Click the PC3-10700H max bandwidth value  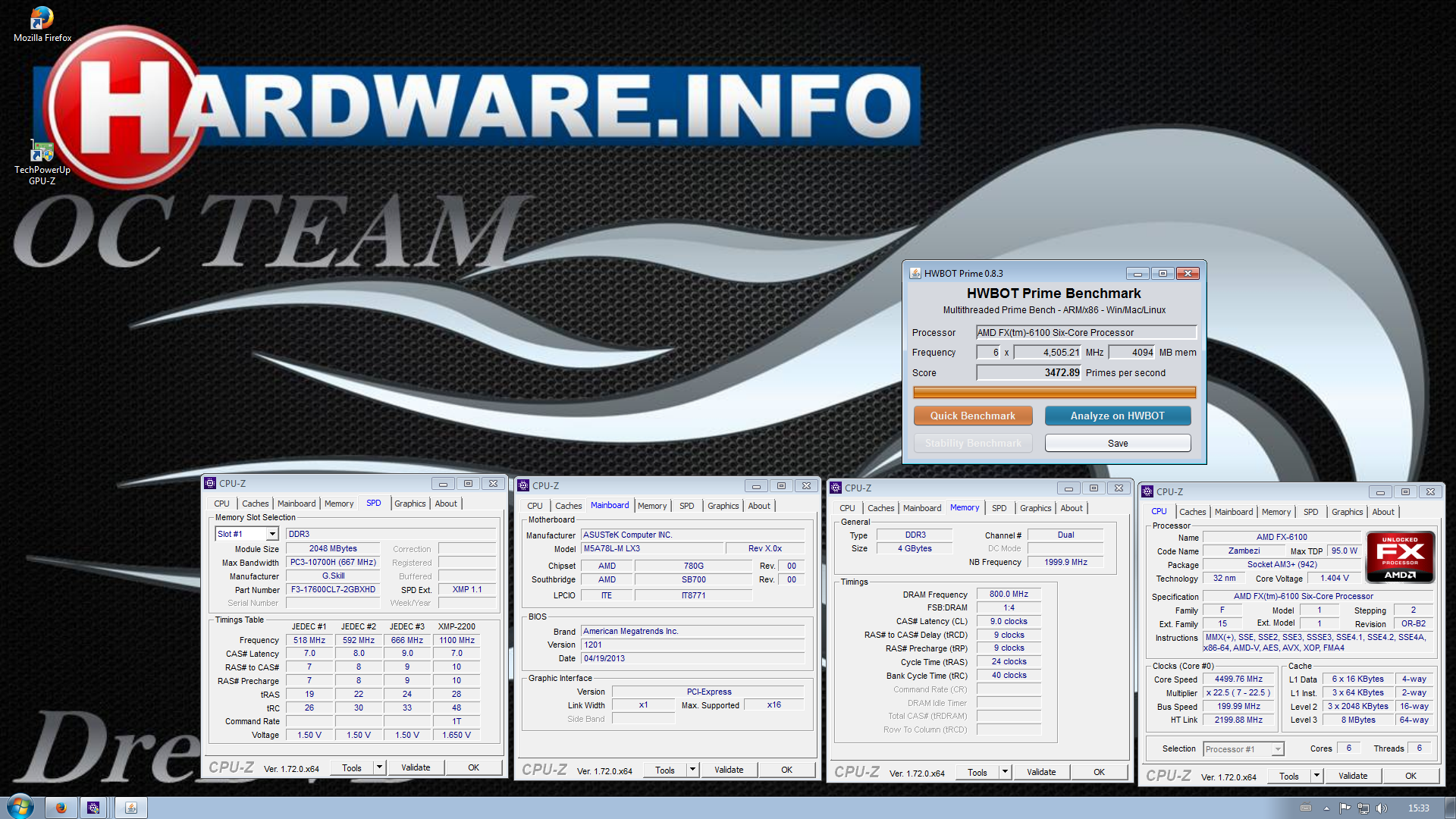tap(333, 562)
